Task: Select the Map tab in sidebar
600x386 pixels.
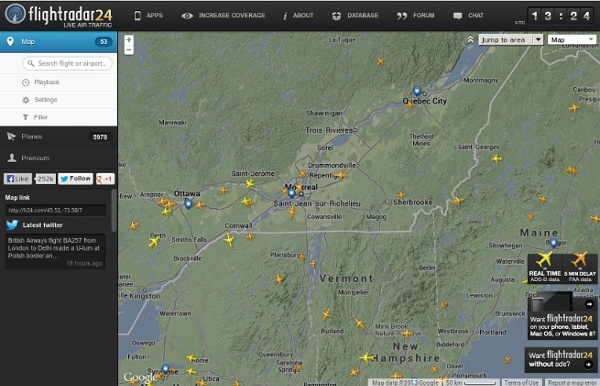Action: (59, 42)
